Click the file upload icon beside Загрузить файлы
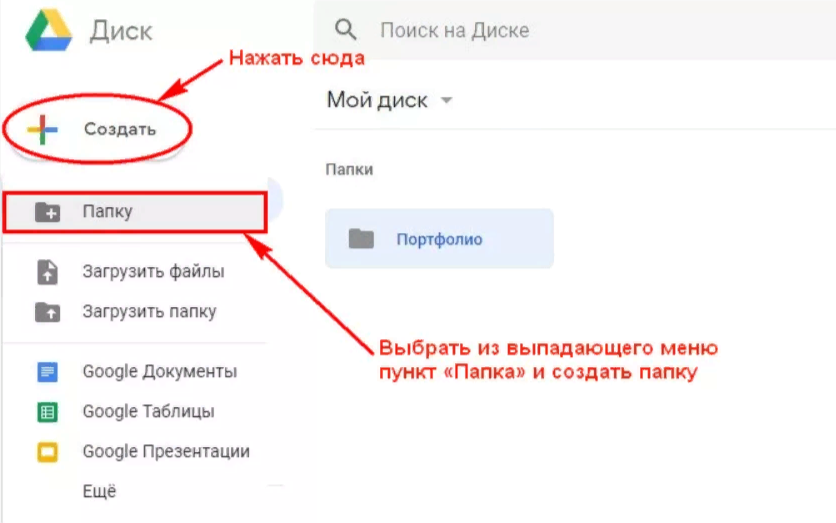The width and height of the screenshot is (836, 523). [47, 272]
